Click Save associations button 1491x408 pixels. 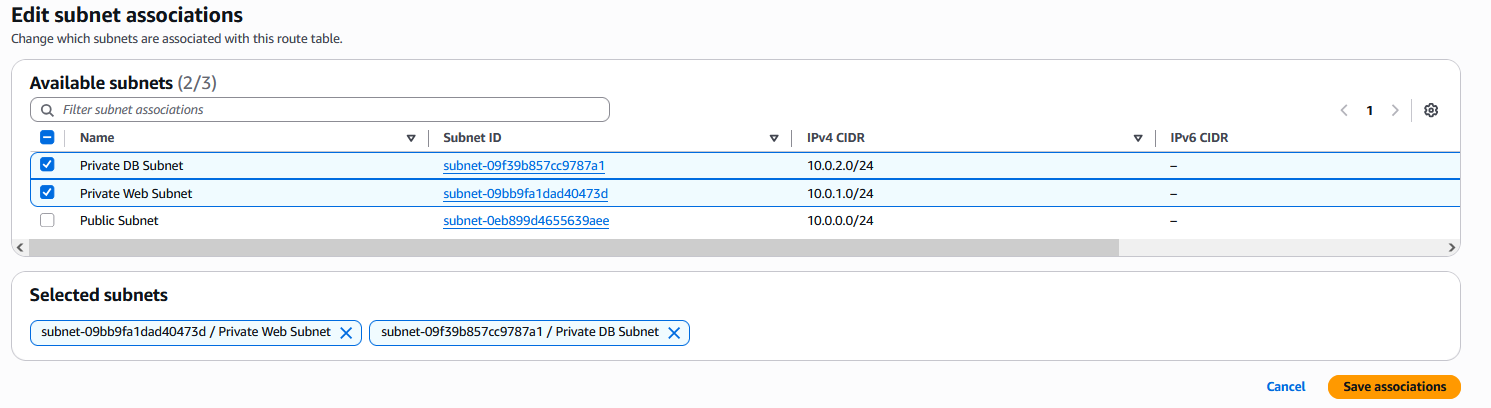(x=1394, y=387)
